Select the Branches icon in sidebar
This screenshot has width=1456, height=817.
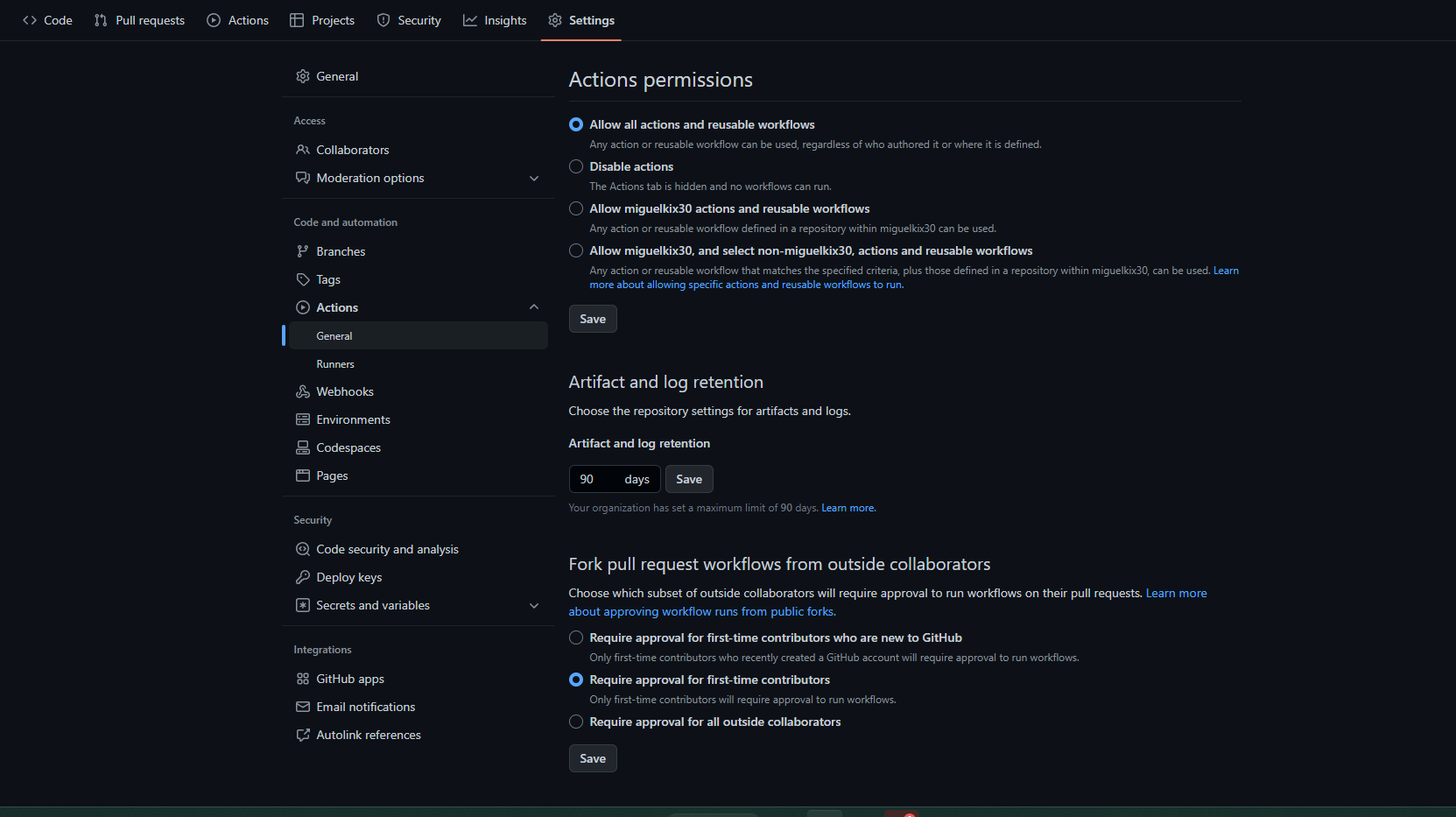point(302,251)
